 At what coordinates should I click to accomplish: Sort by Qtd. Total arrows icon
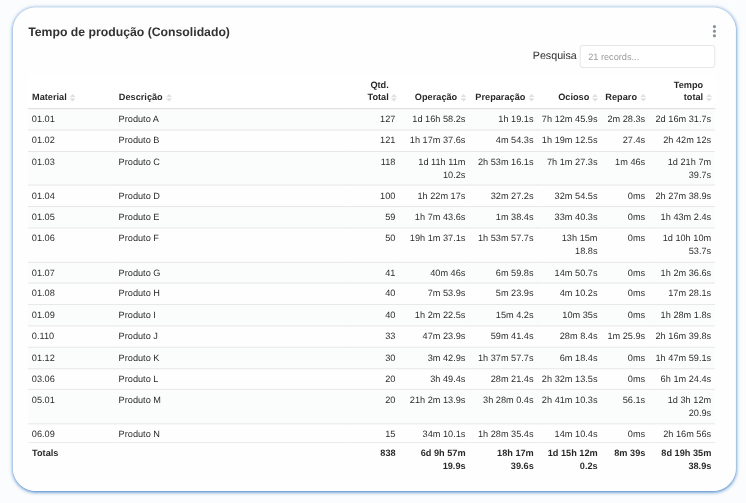point(394,98)
